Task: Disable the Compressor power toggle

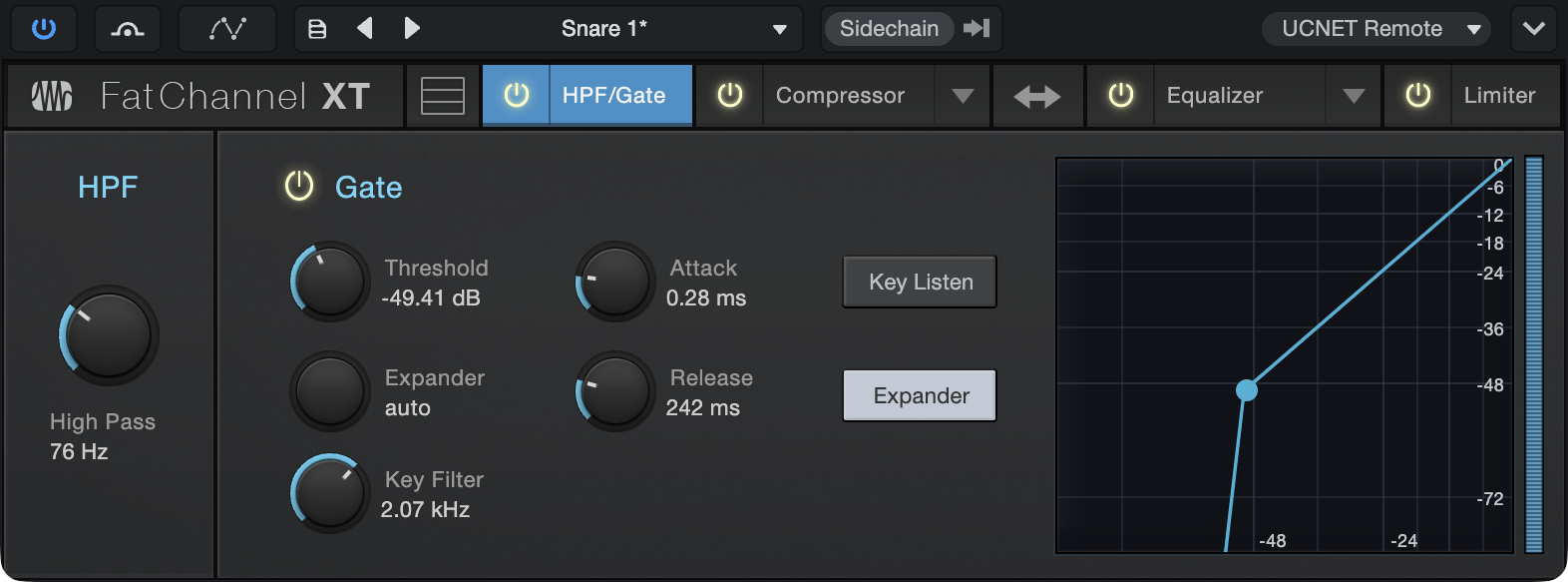Action: (730, 96)
